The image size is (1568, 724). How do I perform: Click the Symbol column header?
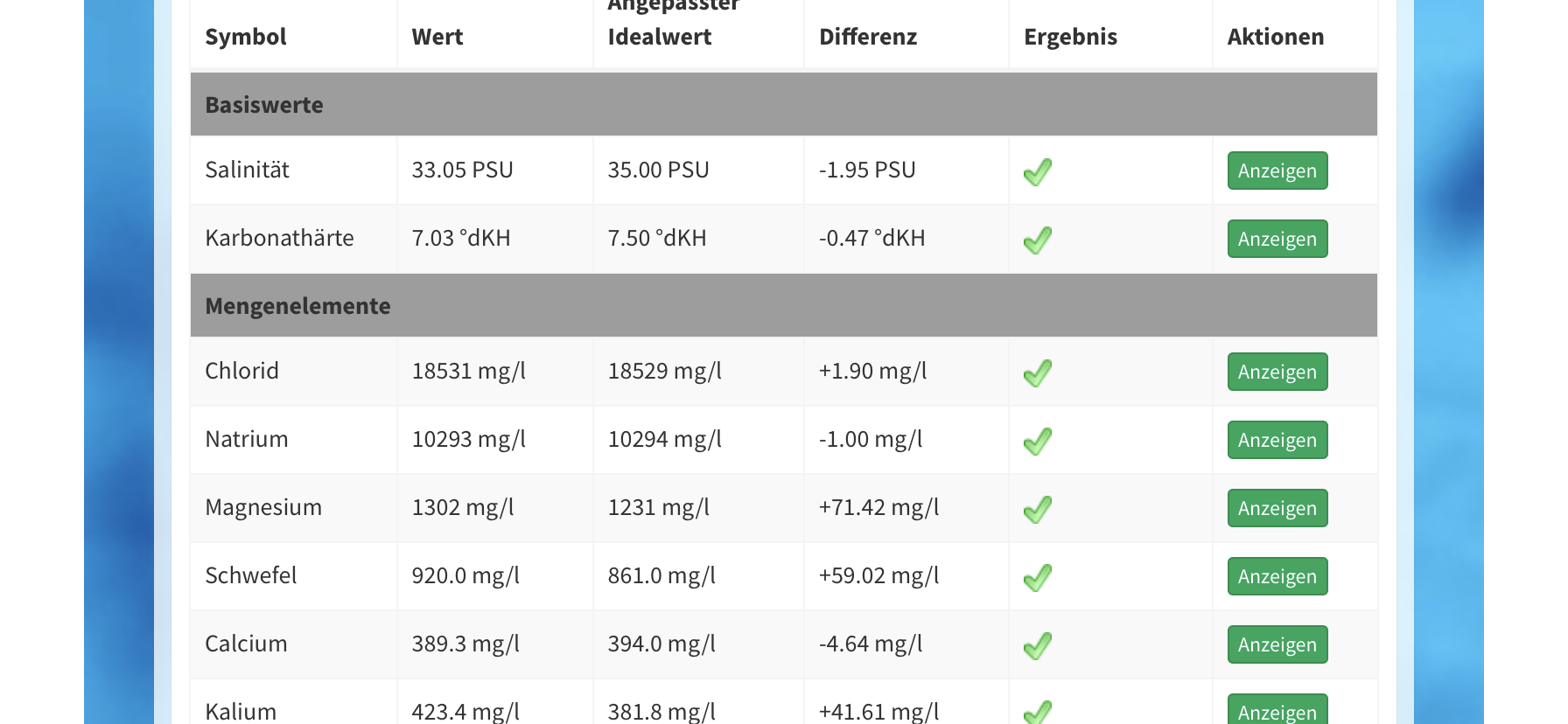[x=246, y=37]
